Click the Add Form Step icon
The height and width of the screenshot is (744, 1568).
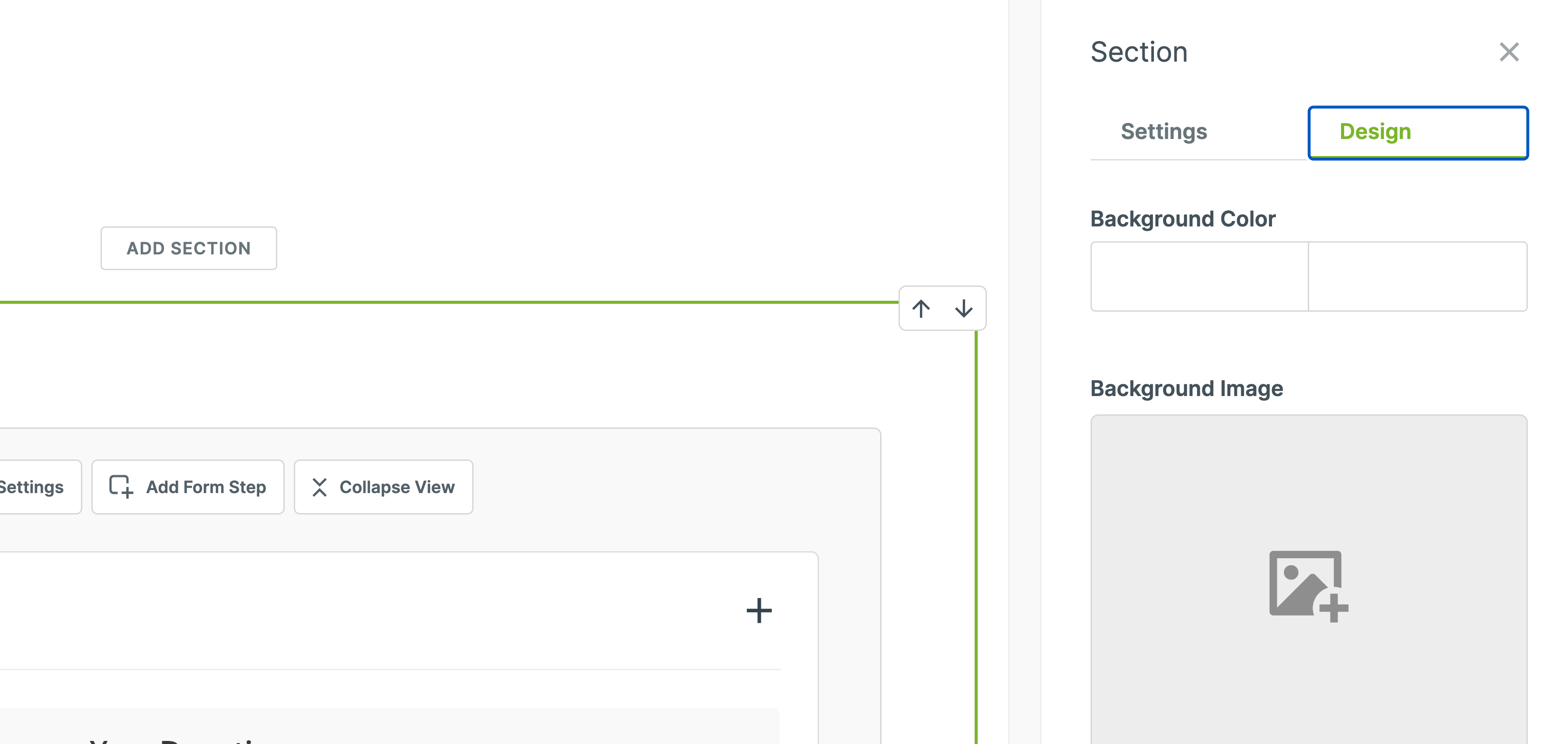(x=121, y=487)
